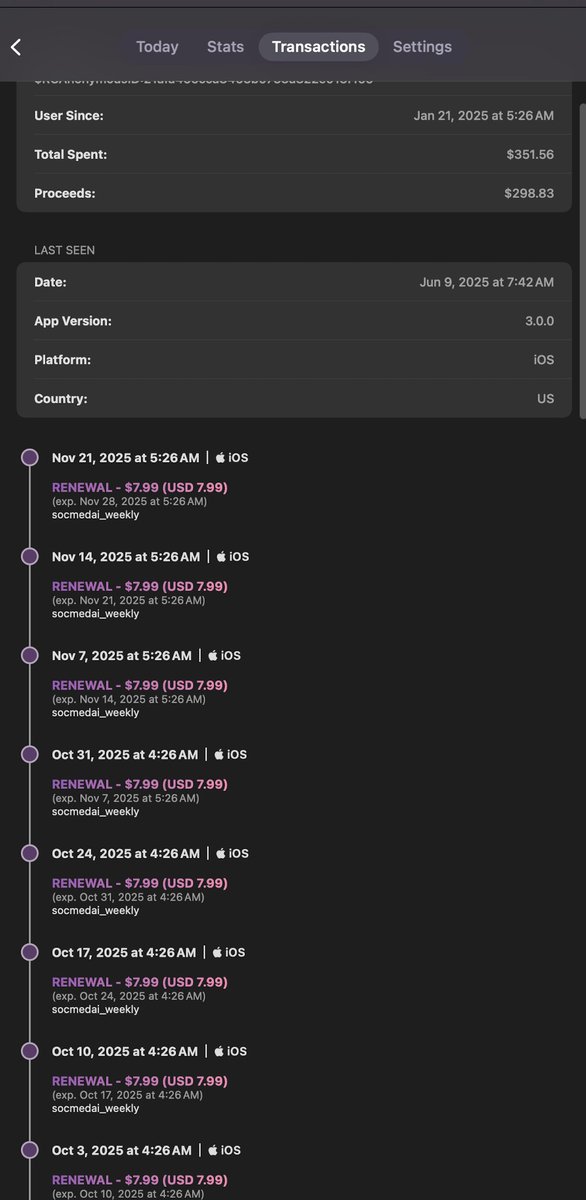Click expiry text exp. Oct 17, 2025
This screenshot has width=586, height=1200.
(128, 1095)
